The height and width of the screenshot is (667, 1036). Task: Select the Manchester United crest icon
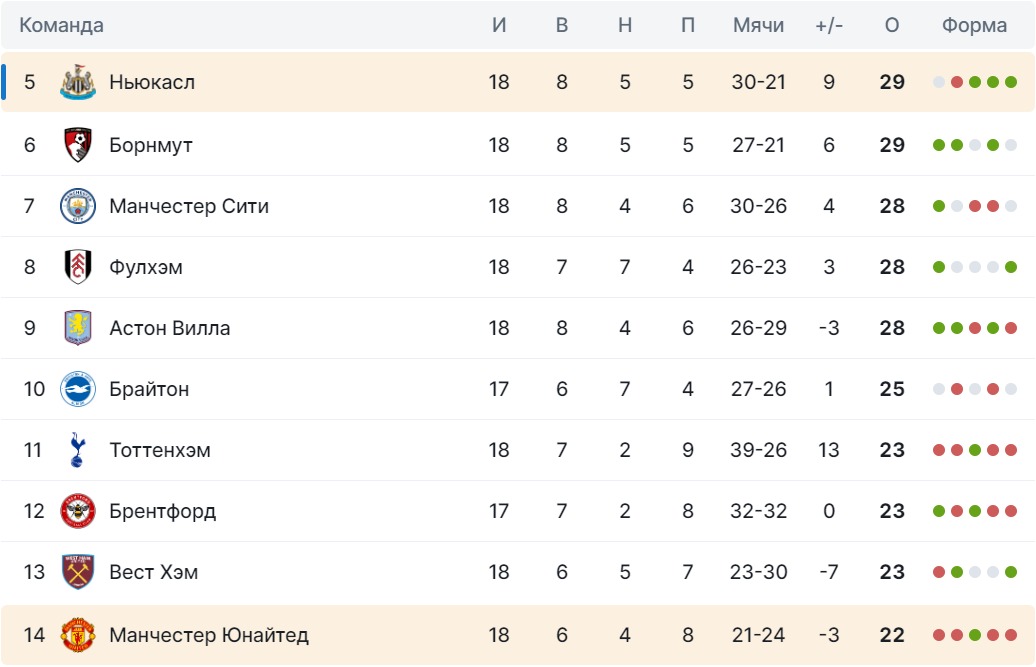(x=78, y=634)
